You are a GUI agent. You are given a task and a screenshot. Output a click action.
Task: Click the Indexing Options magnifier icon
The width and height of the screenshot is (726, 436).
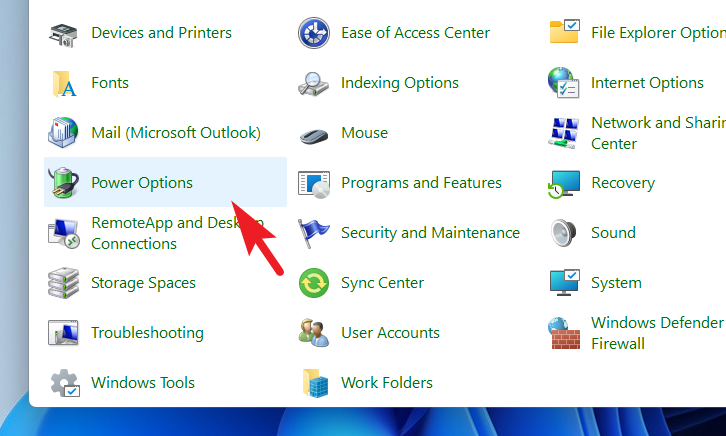[313, 84]
